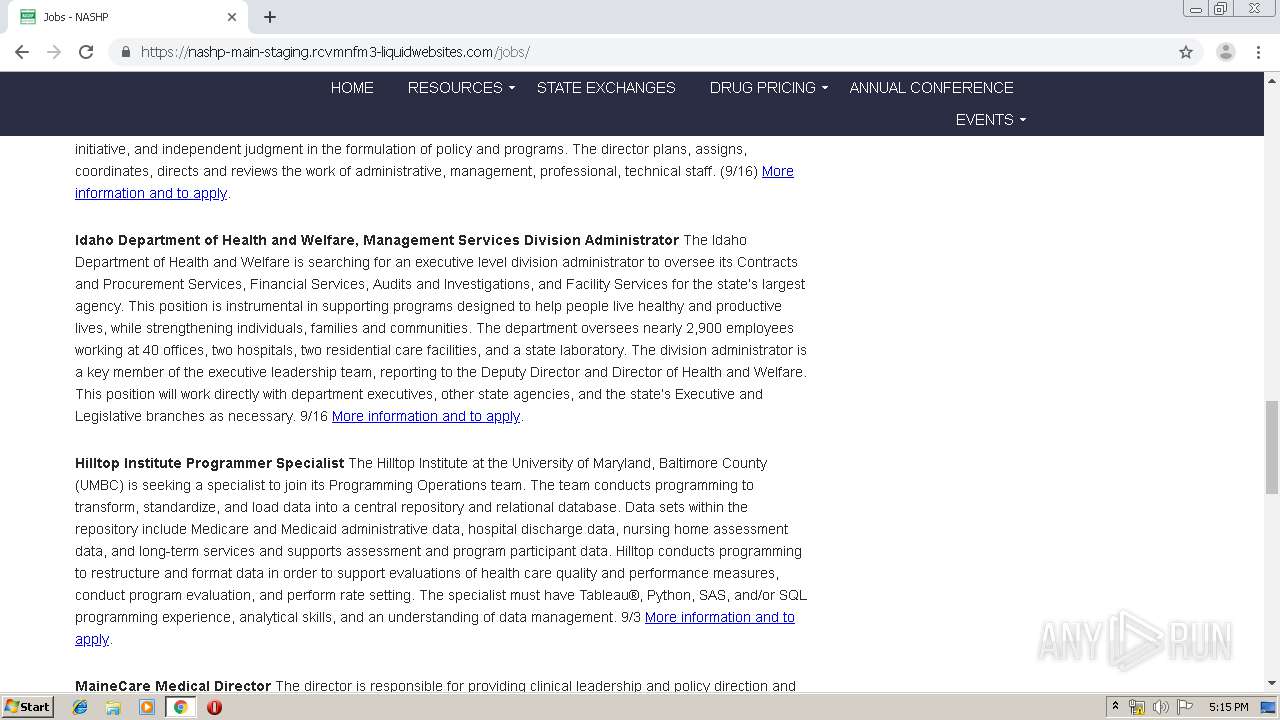Show hidden system tray icons arrow
Image resolution: width=1280 pixels, height=720 pixels.
point(1115,707)
